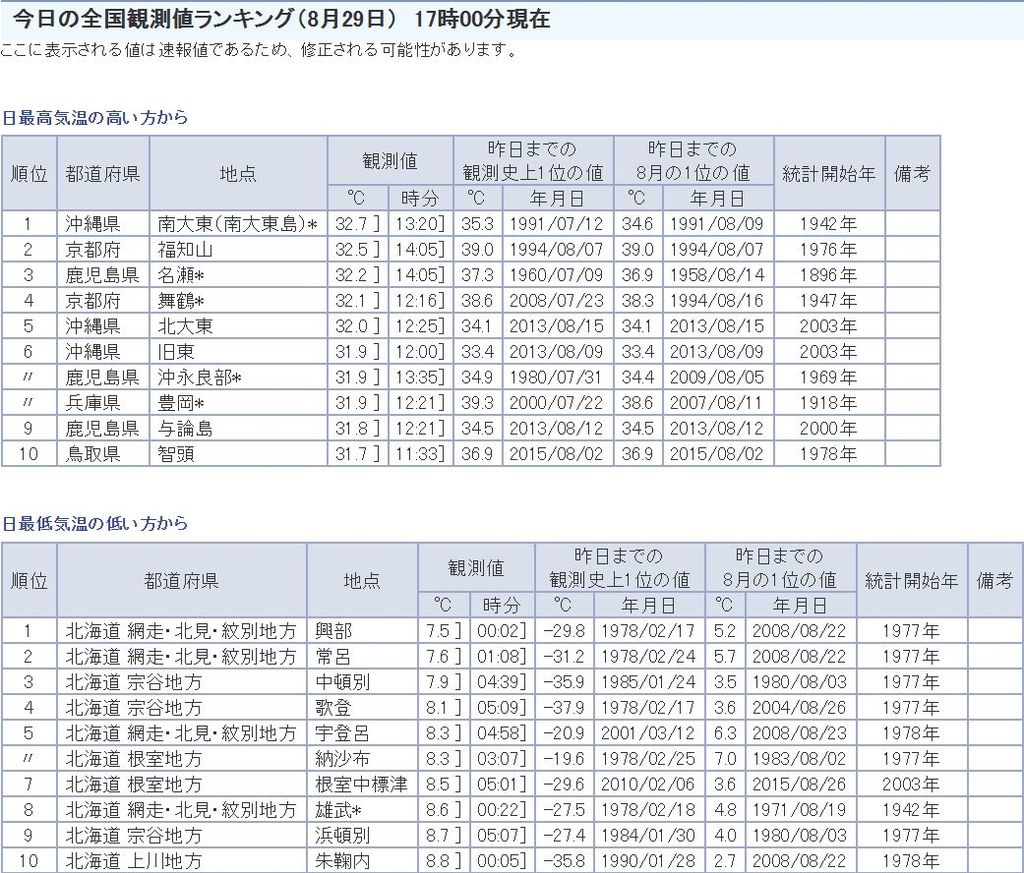Click the 舞鶴 station cell
This screenshot has width=1024, height=873.
(181, 300)
